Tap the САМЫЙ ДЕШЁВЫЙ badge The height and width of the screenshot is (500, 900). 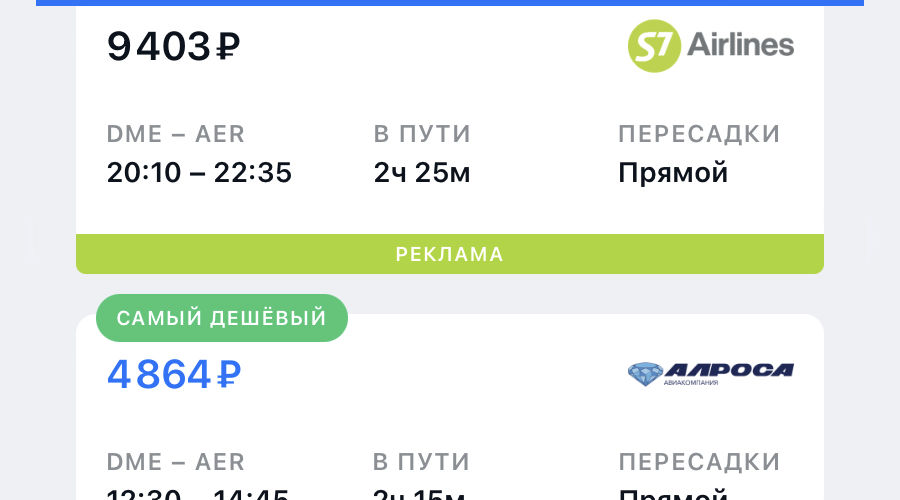point(222,318)
